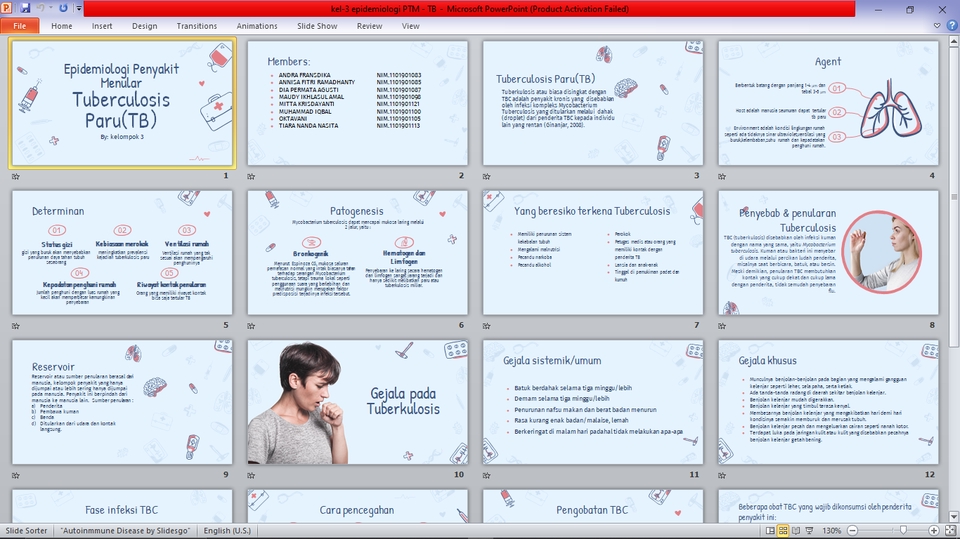960x539 pixels.
Task: Open the Design ribbon tab
Action: [144, 26]
